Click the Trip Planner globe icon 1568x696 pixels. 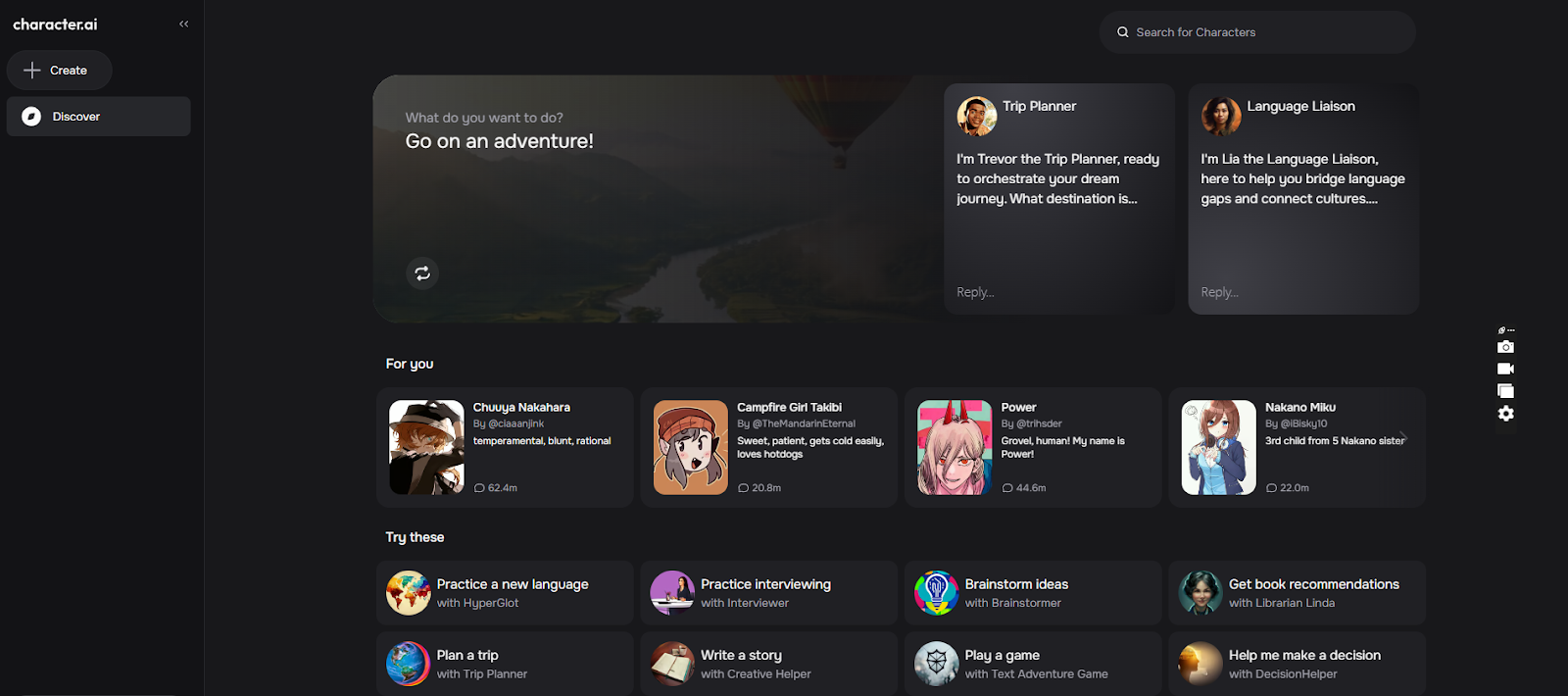point(409,664)
